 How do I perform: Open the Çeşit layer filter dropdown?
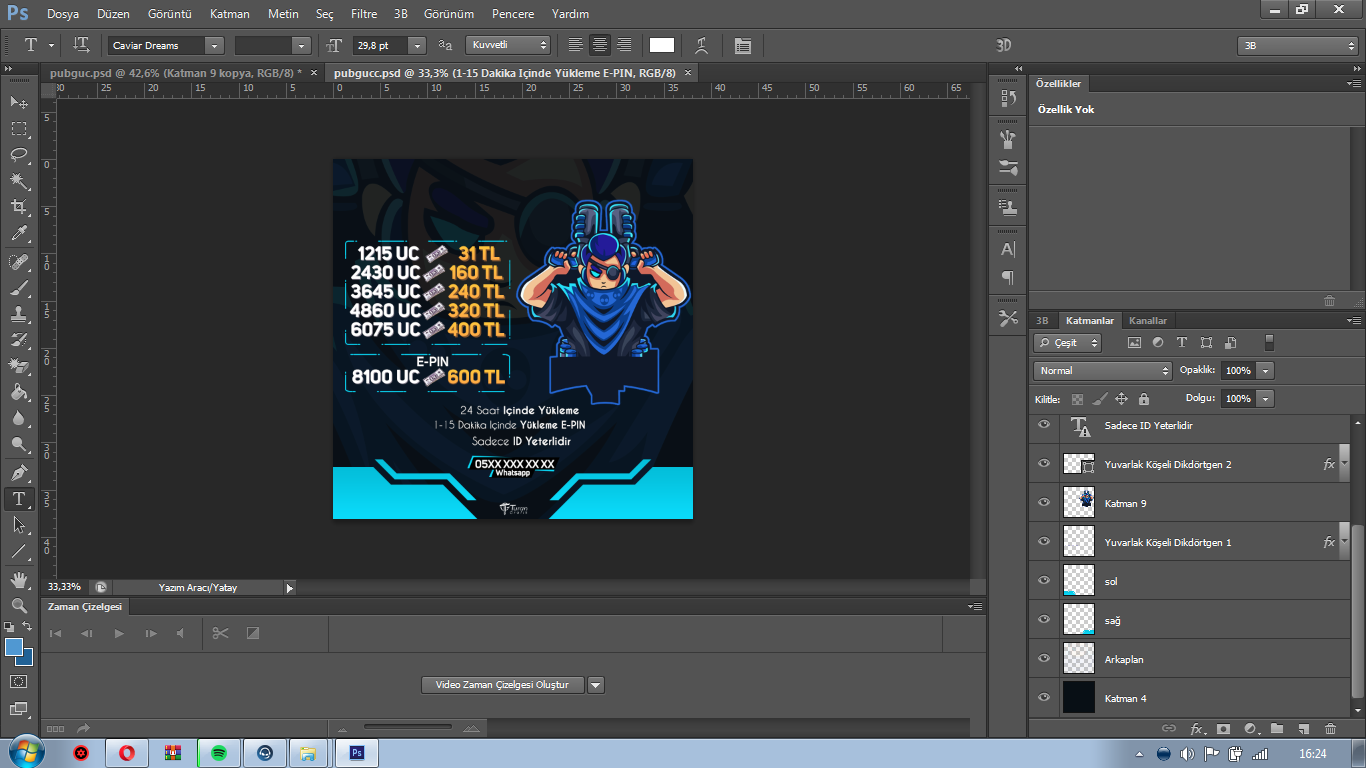[x=1068, y=343]
